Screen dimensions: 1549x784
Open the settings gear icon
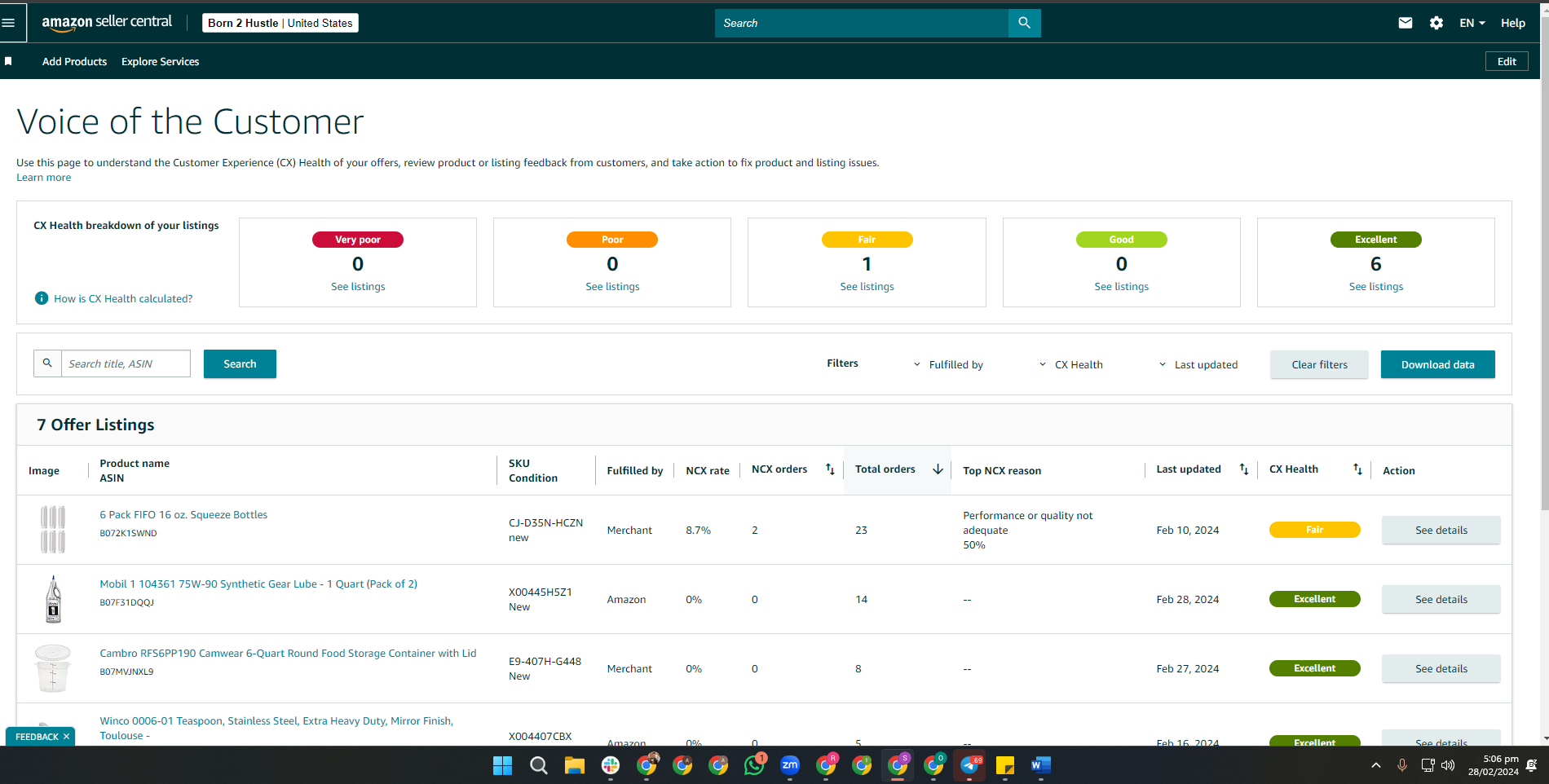pos(1436,23)
